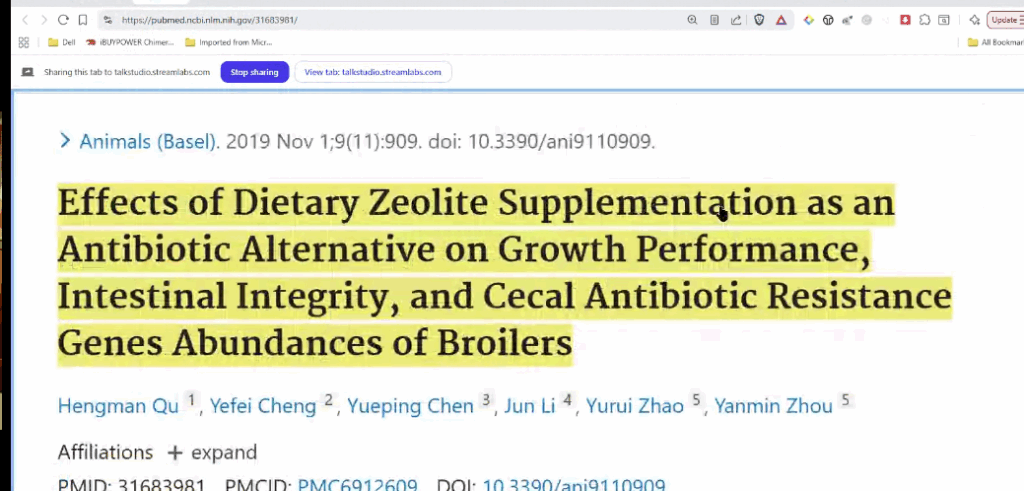Open the Dell bookmarks folder
1024x491 pixels.
pyautogui.click(x=61, y=42)
